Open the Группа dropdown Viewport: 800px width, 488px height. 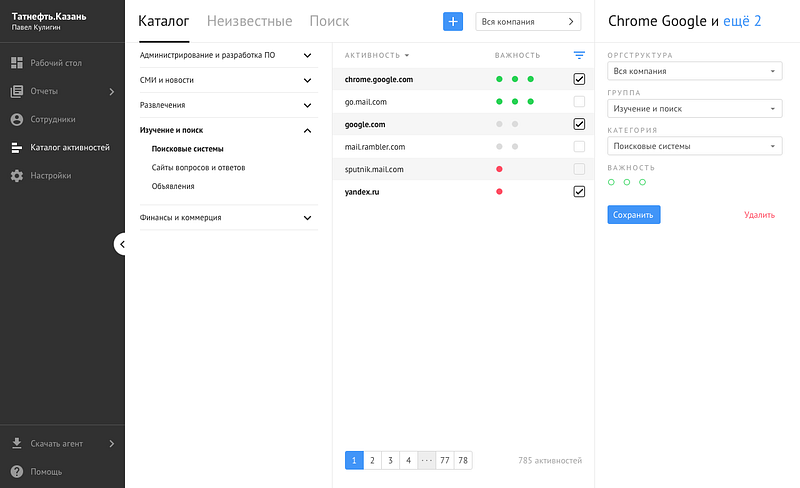(x=694, y=109)
